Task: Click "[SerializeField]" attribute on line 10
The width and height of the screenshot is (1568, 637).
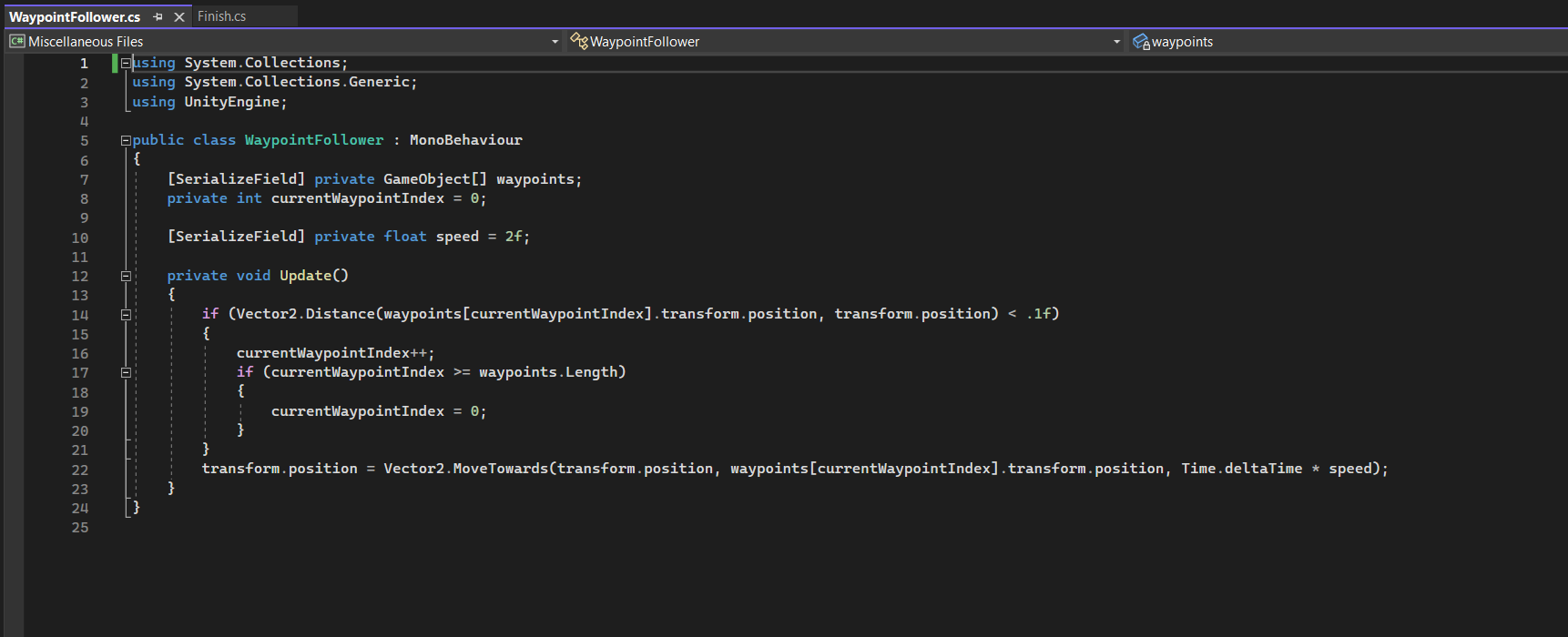Action: pyautogui.click(x=237, y=237)
